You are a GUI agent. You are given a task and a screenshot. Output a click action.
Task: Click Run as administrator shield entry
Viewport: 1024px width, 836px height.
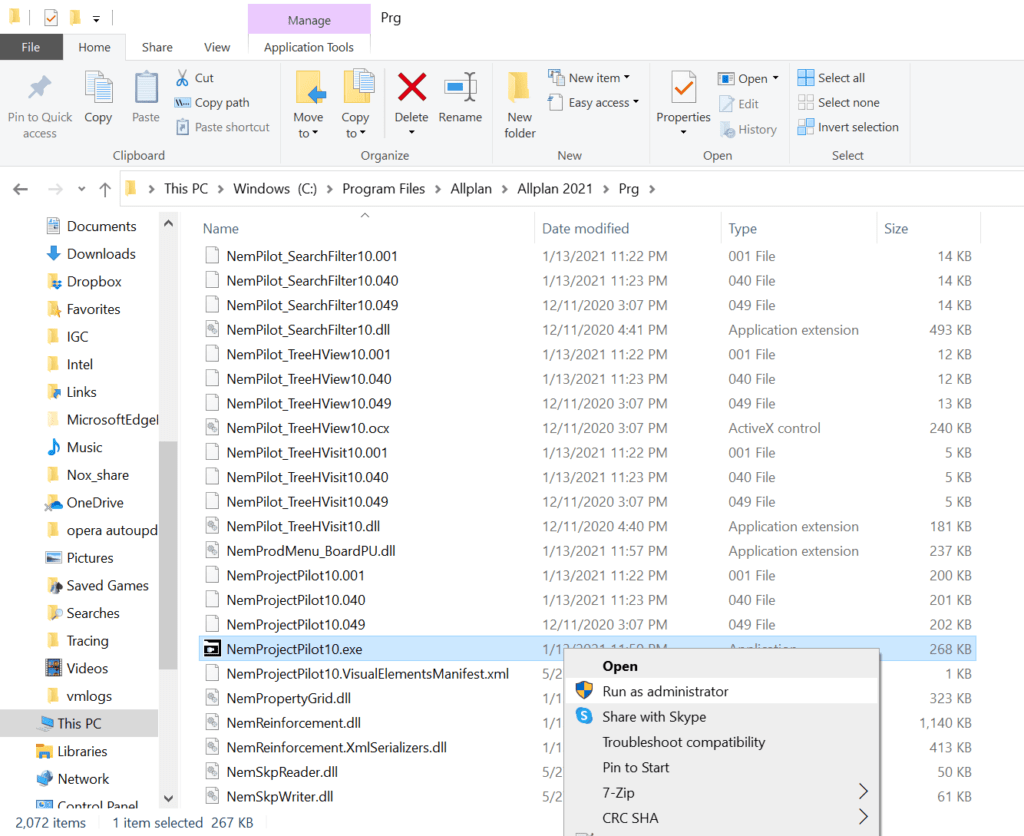tap(722, 691)
